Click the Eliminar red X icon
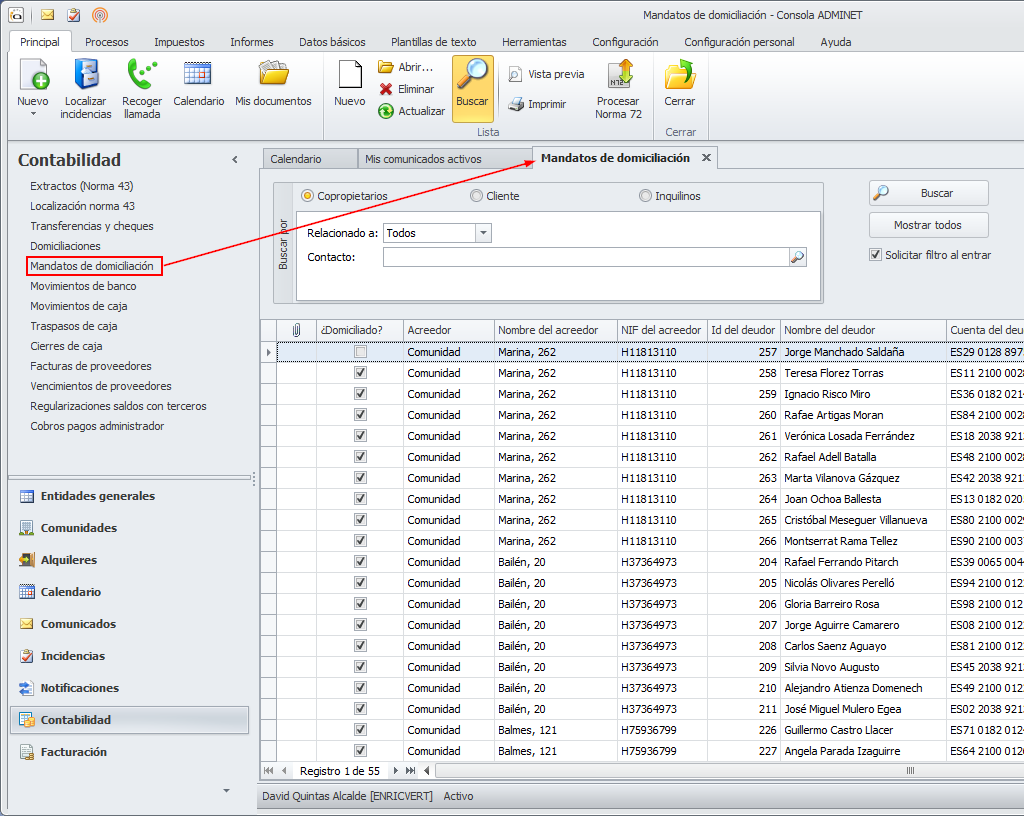Image resolution: width=1024 pixels, height=816 pixels. tap(386, 89)
